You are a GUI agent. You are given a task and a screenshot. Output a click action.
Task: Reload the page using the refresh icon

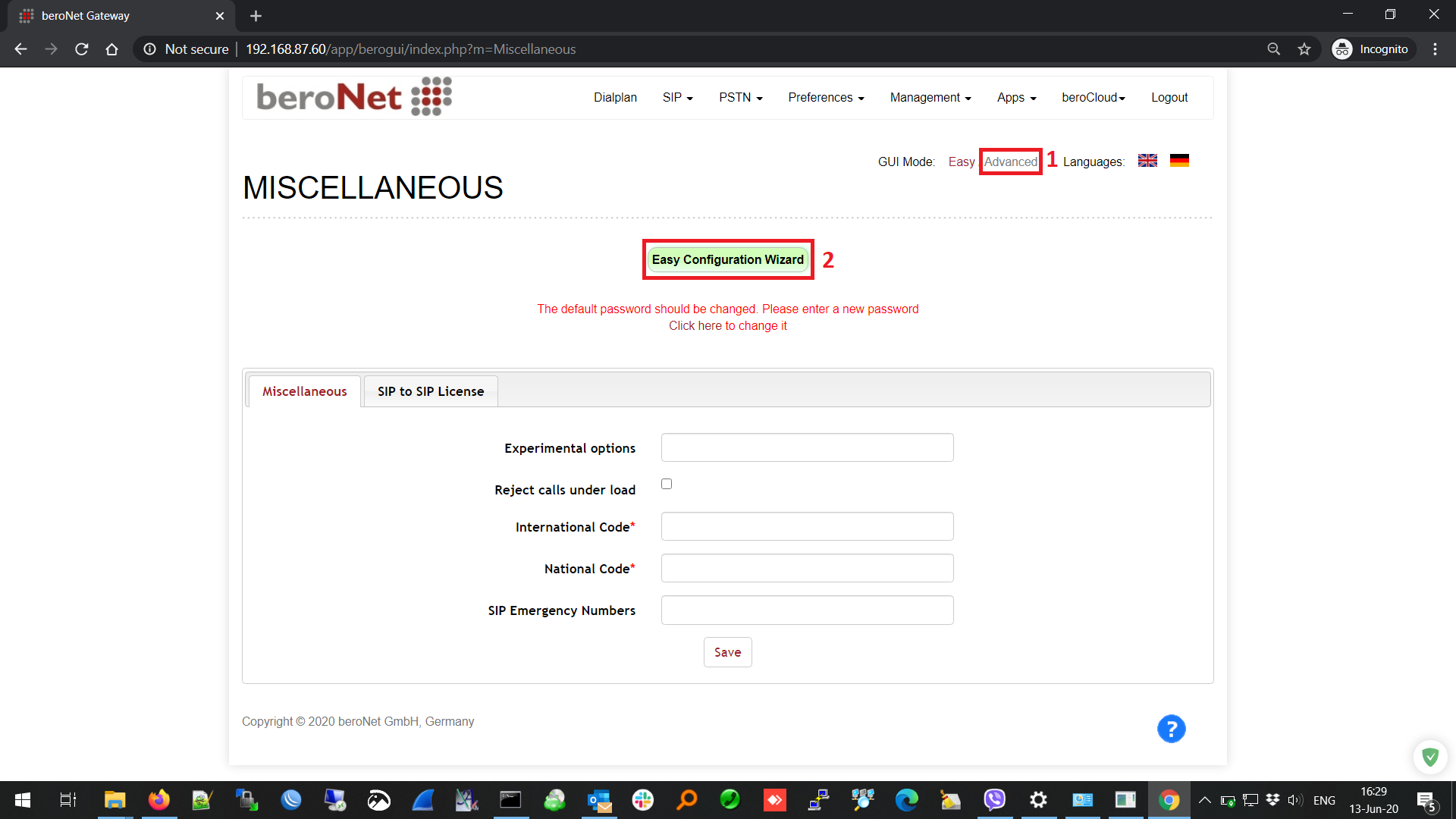(x=82, y=49)
